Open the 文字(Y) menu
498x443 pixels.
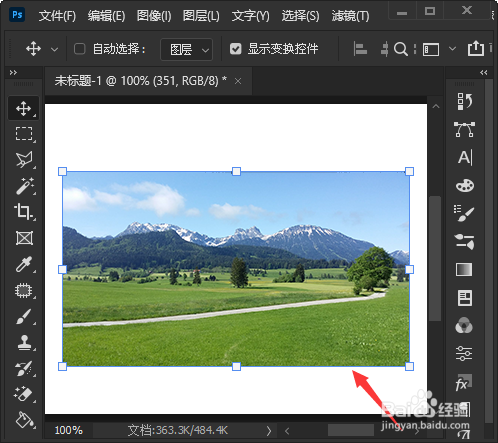[x=251, y=16]
